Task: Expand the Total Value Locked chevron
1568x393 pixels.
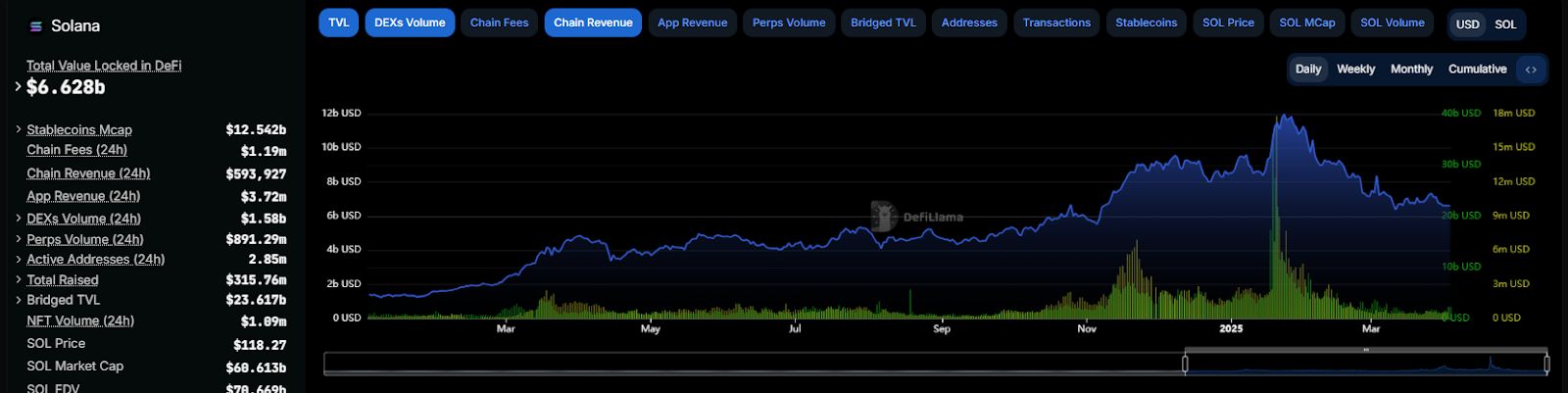Action: pyautogui.click(x=18, y=86)
